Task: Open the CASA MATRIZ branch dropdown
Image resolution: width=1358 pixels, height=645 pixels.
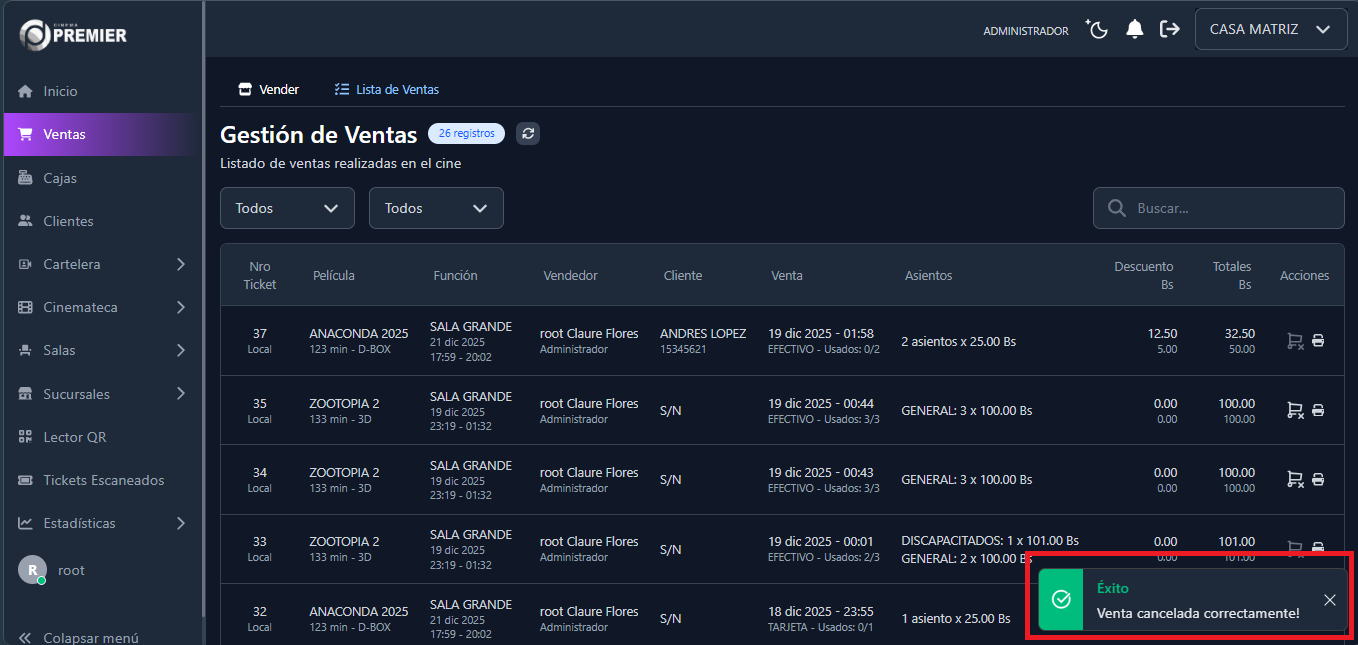Action: coord(1269,30)
